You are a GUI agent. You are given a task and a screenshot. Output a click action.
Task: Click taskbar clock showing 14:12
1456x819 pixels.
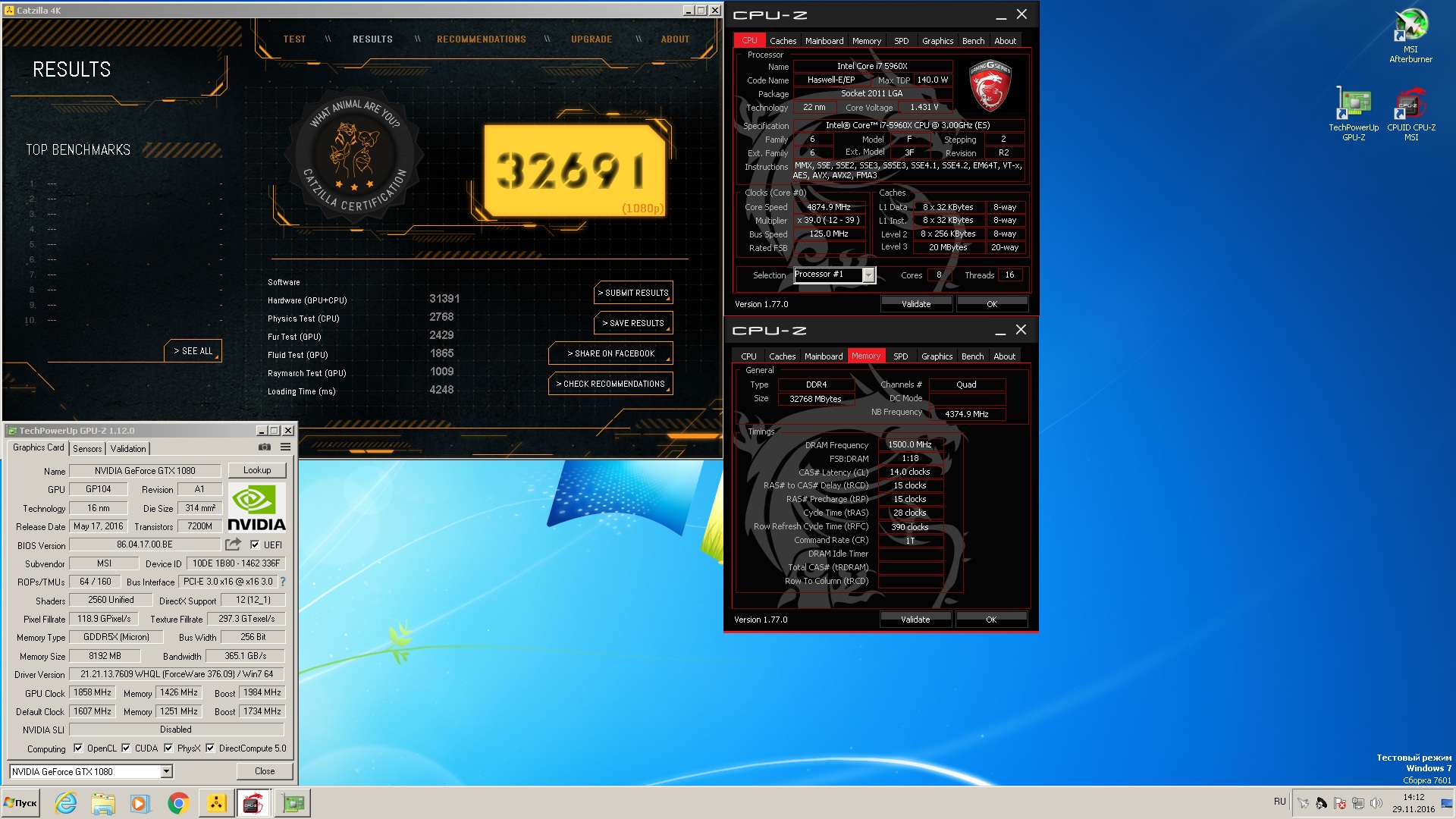(x=1414, y=803)
